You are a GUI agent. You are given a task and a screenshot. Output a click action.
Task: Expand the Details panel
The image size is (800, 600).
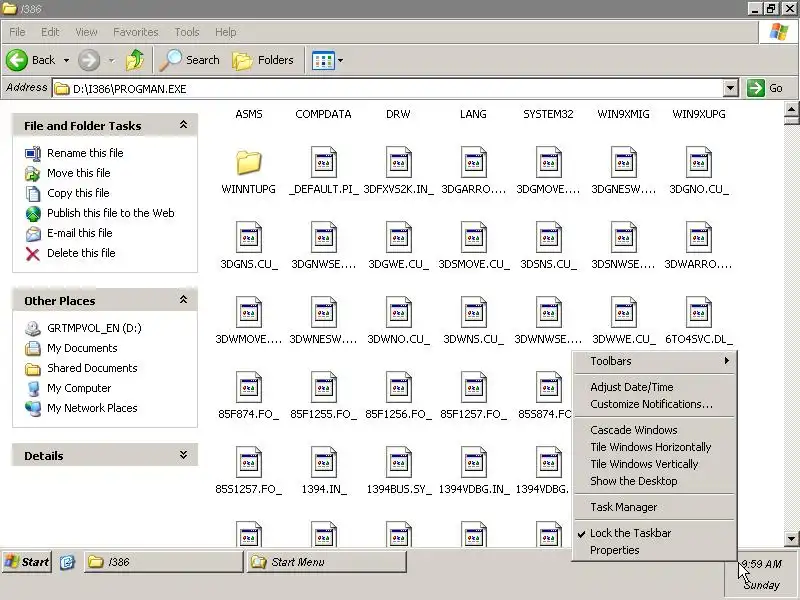183,455
